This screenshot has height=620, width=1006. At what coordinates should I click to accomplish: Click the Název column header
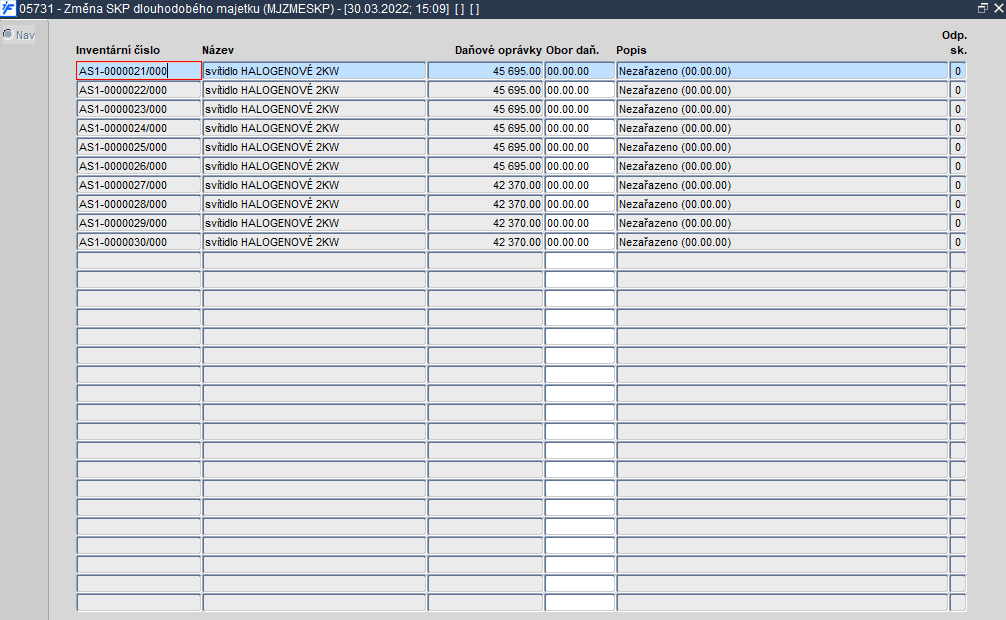pos(218,50)
